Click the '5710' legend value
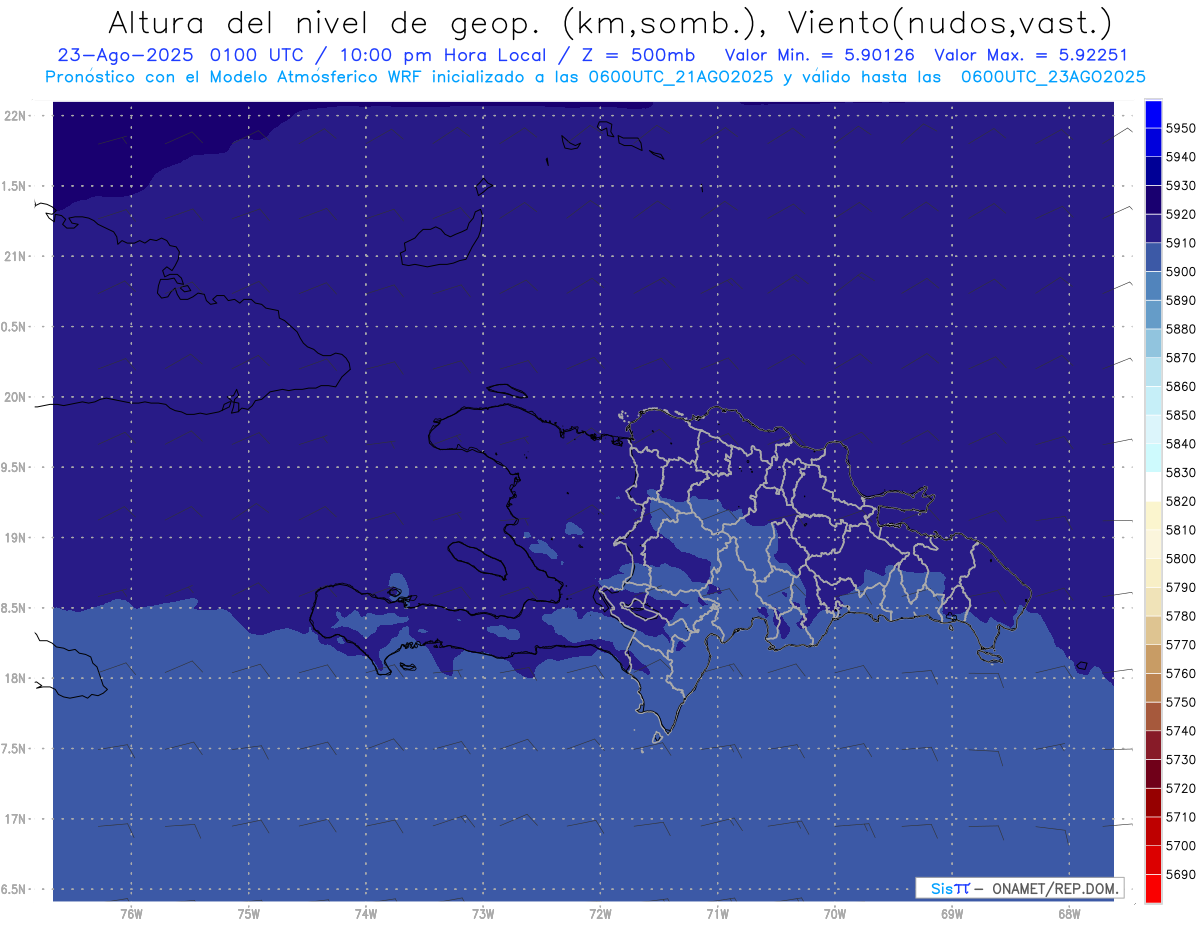 1180,817
